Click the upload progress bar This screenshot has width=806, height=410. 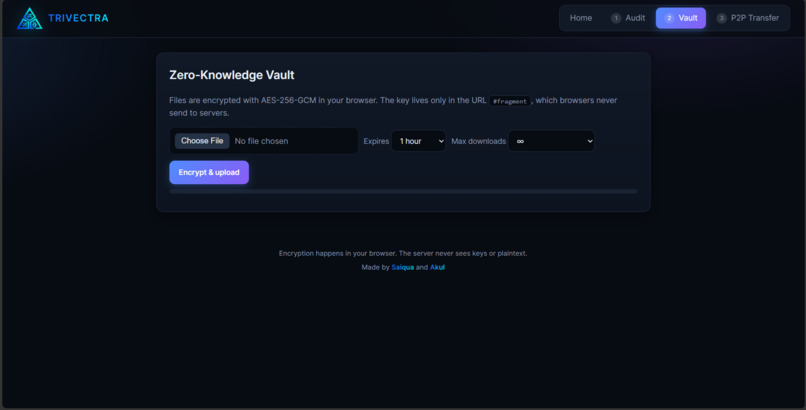pyautogui.click(x=404, y=191)
